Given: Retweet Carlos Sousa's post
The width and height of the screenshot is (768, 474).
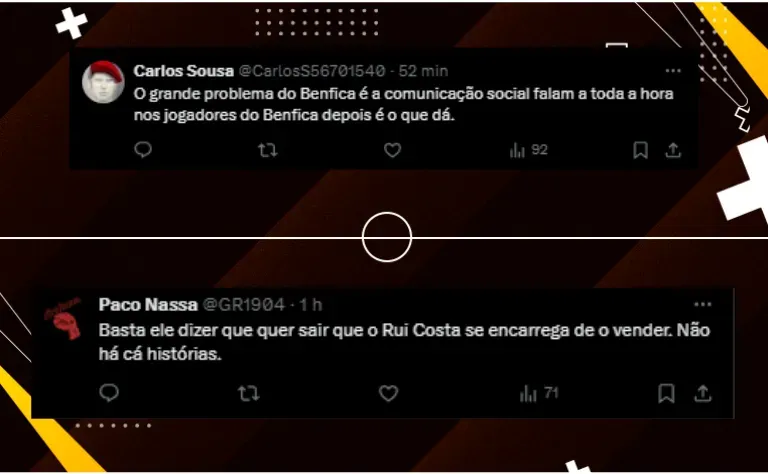Looking at the screenshot, I should click(267, 150).
